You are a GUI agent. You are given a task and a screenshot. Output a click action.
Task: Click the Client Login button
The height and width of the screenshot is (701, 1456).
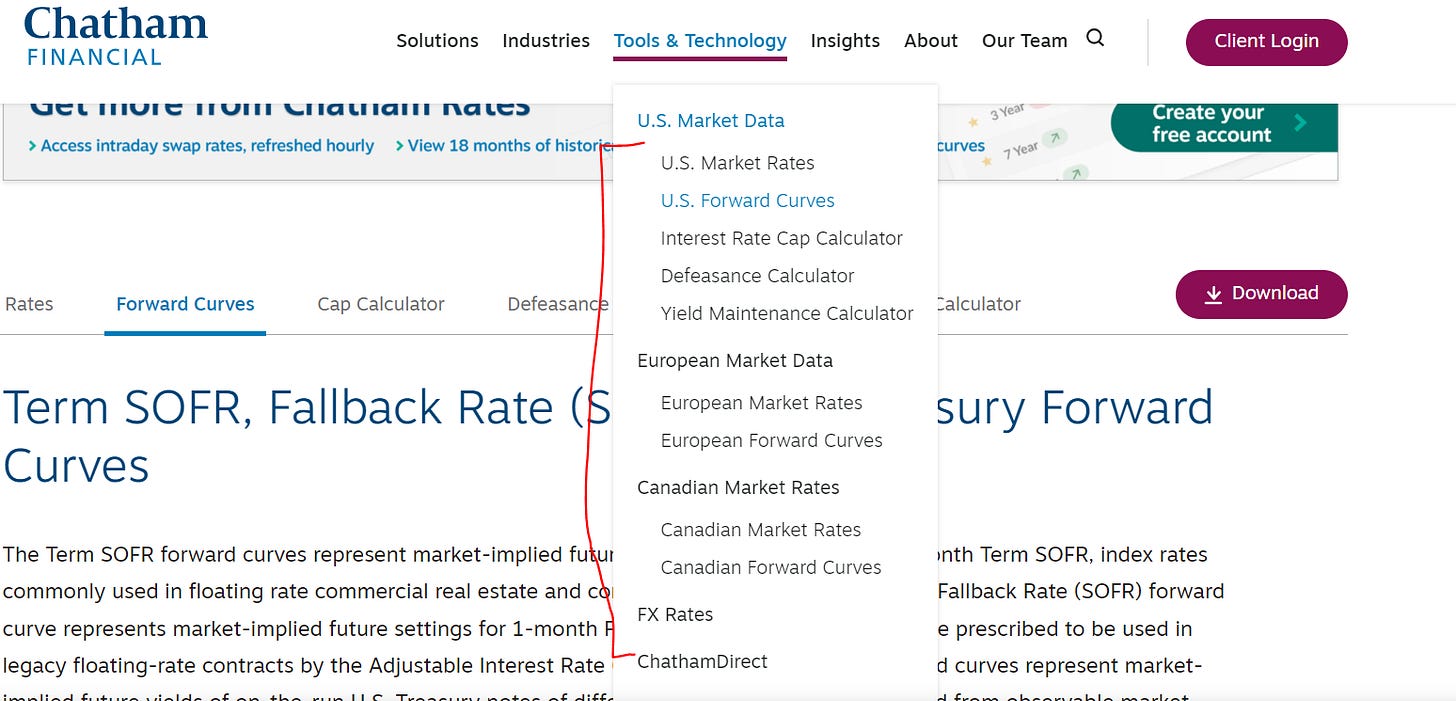pyautogui.click(x=1266, y=42)
